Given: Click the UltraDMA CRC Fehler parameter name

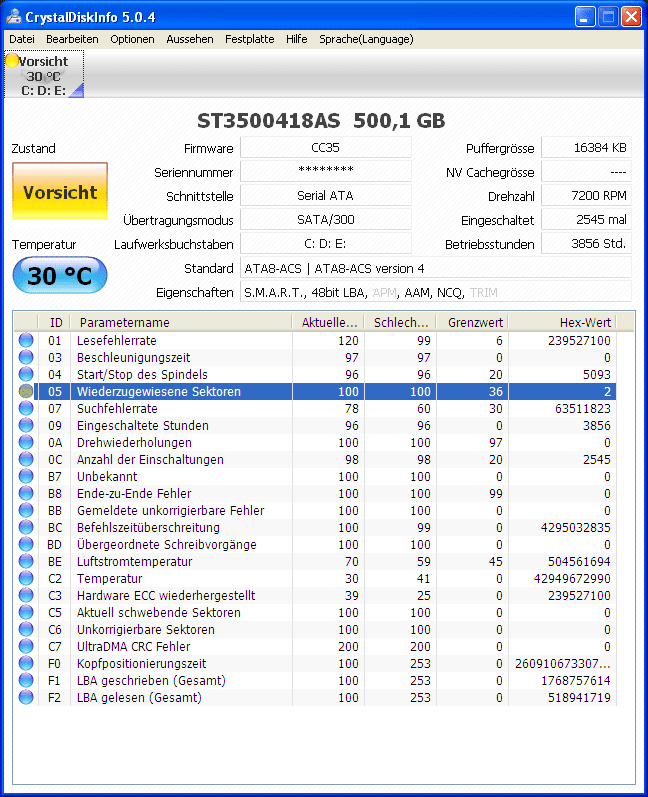Looking at the screenshot, I should click(133, 647).
